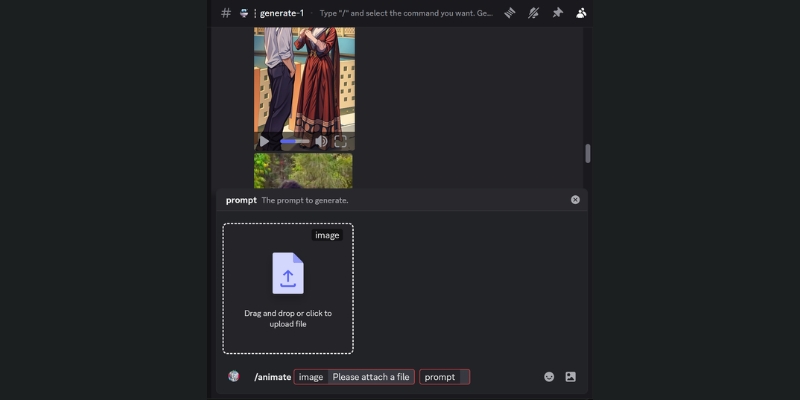800x400 pixels.
Task: Click the 'Please attach a file' field
Action: 371,377
